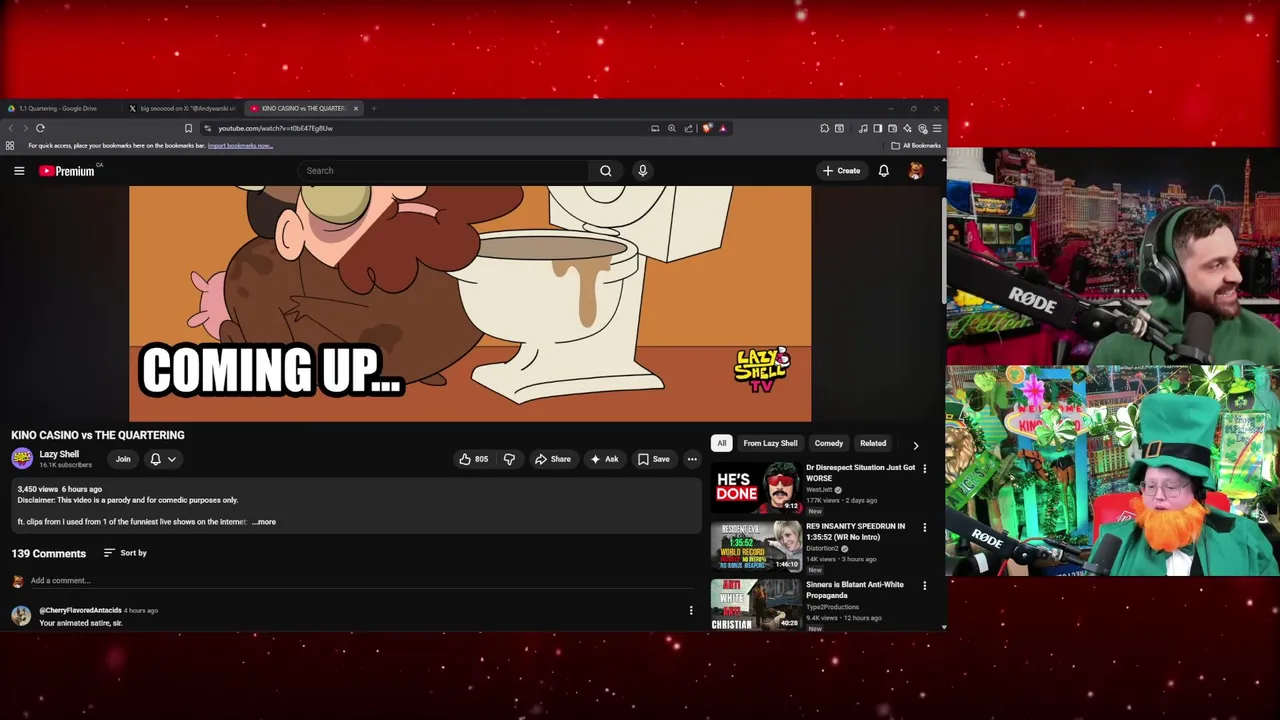Open YouTube notifications bell in header
Image resolution: width=1280 pixels, height=720 pixels.
(x=884, y=171)
